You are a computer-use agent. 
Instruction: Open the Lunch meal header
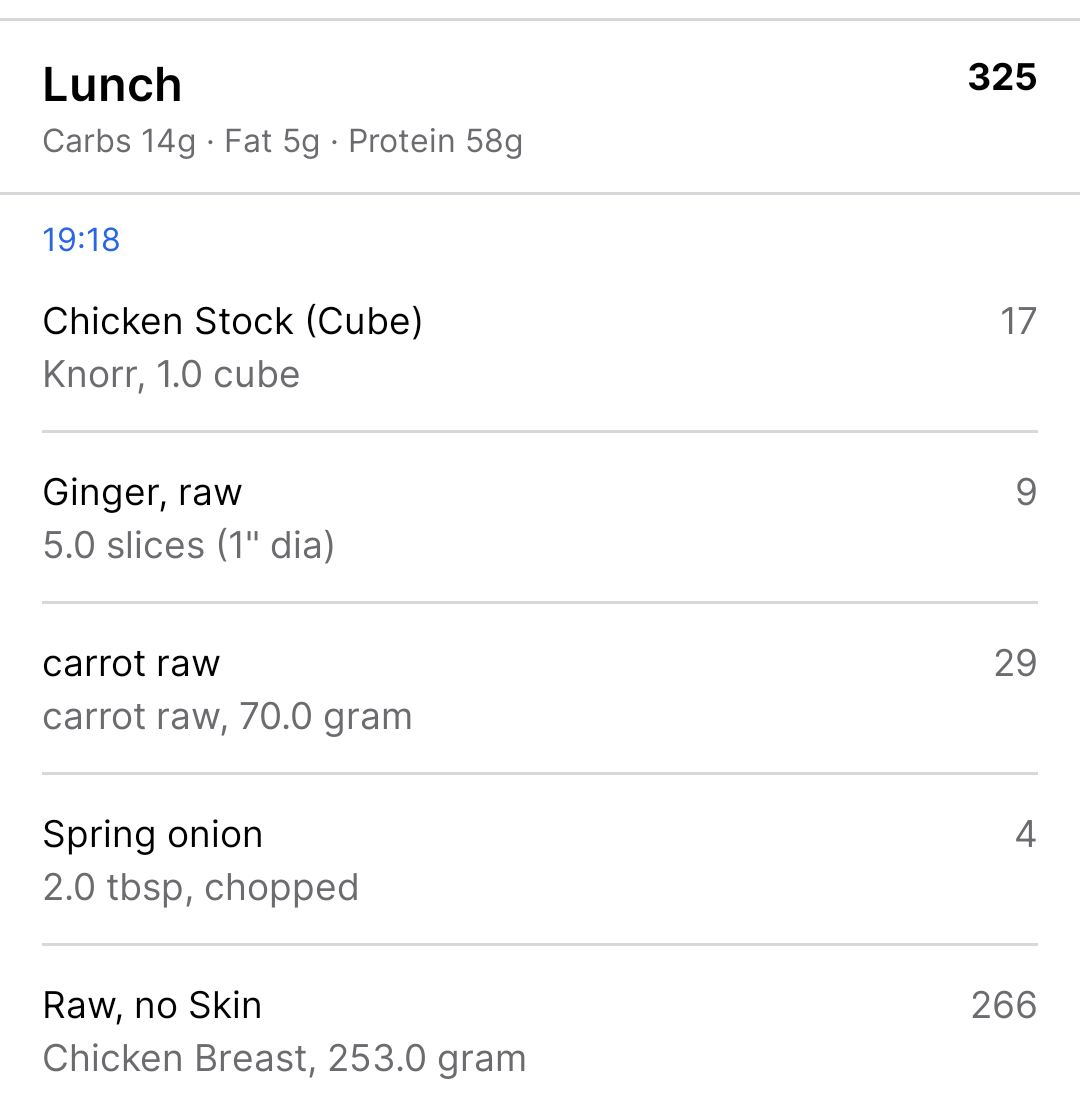coord(540,106)
